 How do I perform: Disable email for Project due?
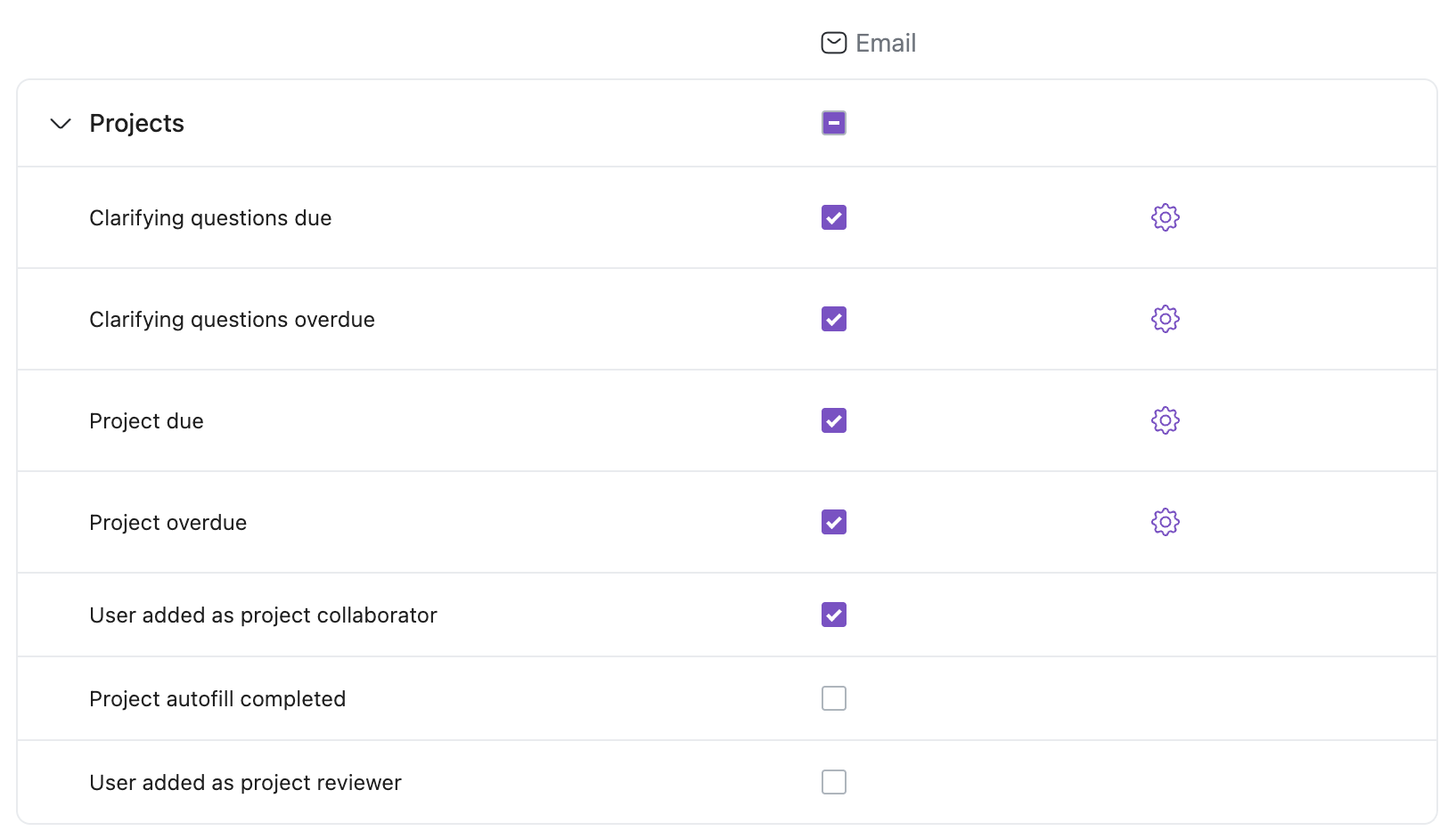point(833,420)
